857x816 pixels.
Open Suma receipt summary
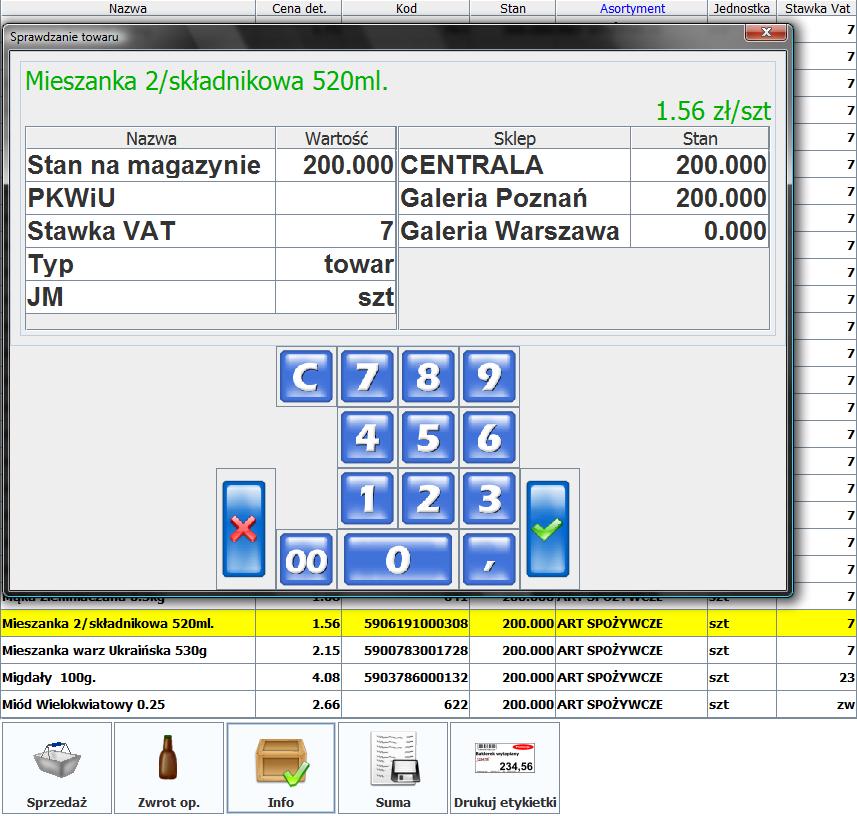point(393,768)
